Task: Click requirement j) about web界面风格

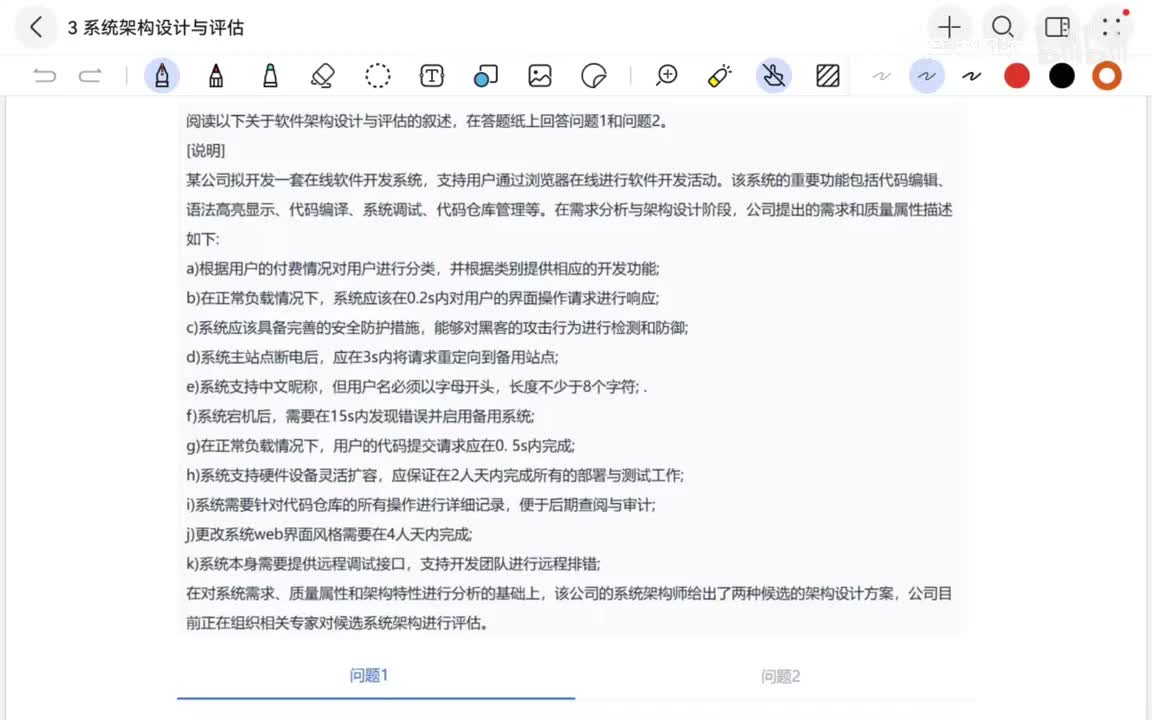Action: (329, 534)
